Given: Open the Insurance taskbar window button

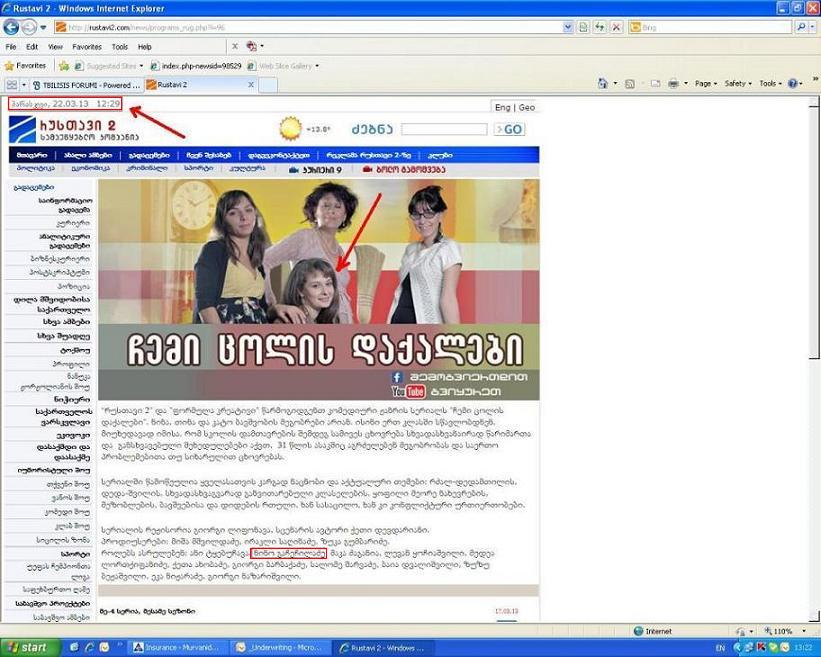Looking at the screenshot, I should click(175, 648).
